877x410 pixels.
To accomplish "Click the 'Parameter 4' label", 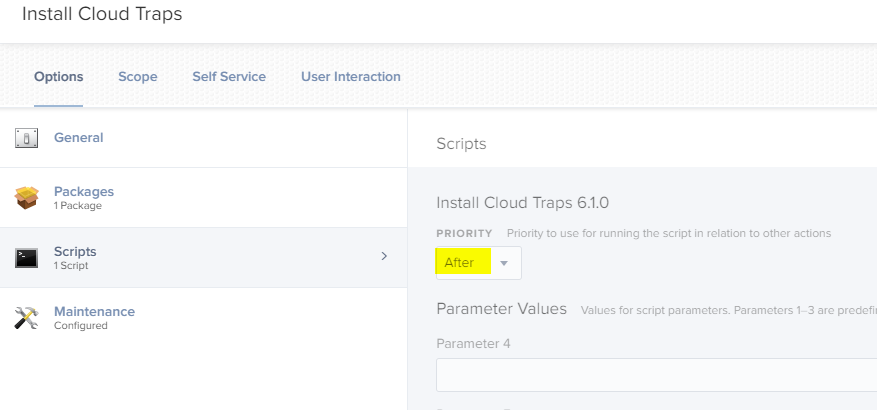I will point(473,343).
